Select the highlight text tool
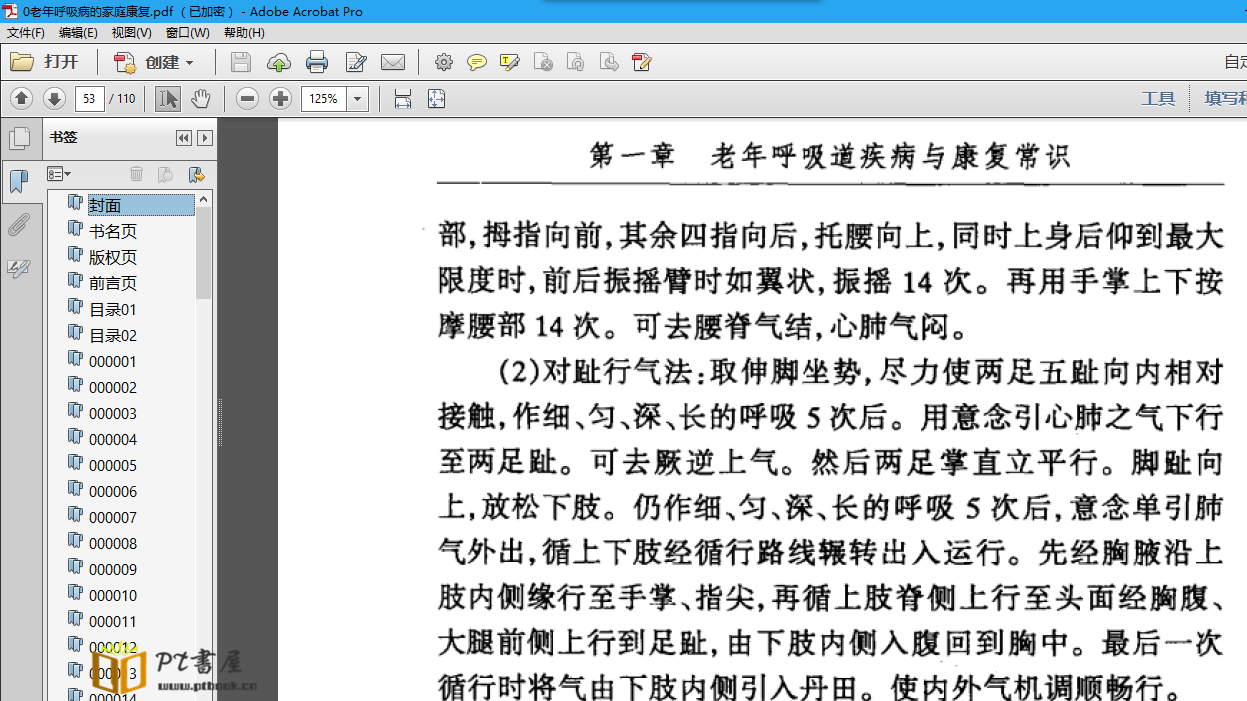This screenshot has width=1247, height=701. tap(510, 62)
